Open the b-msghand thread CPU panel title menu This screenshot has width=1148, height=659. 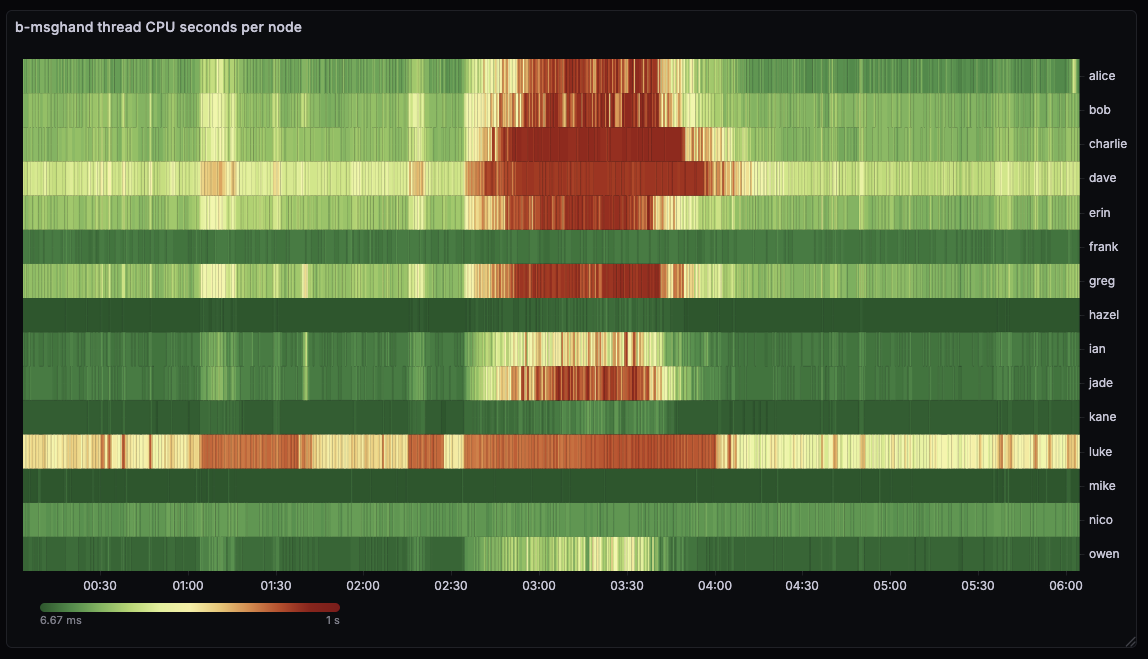pos(158,28)
